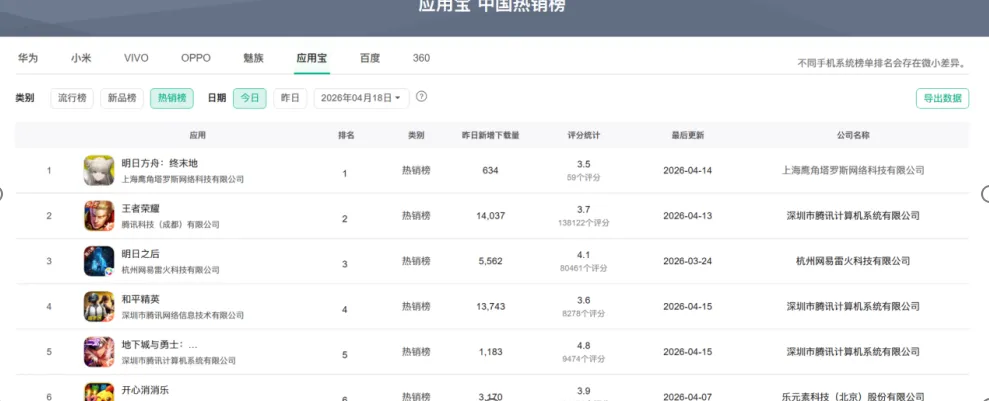Open 明日方舟：终末地 app icon
The height and width of the screenshot is (401, 989).
click(x=99, y=170)
